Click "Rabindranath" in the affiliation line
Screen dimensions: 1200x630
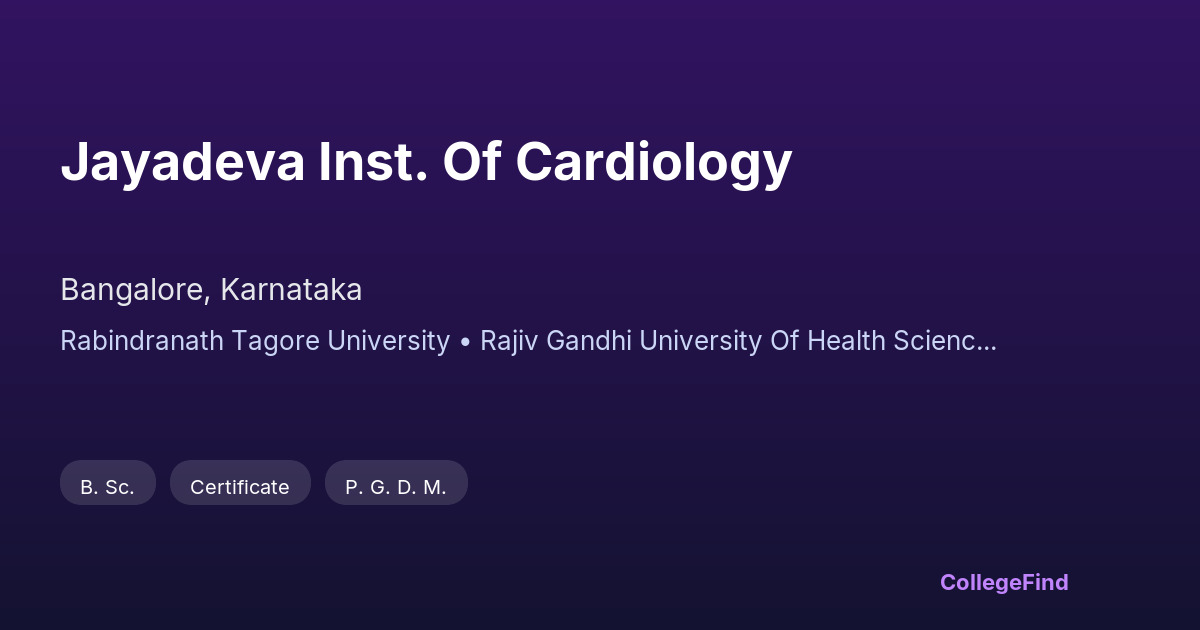click(x=142, y=341)
